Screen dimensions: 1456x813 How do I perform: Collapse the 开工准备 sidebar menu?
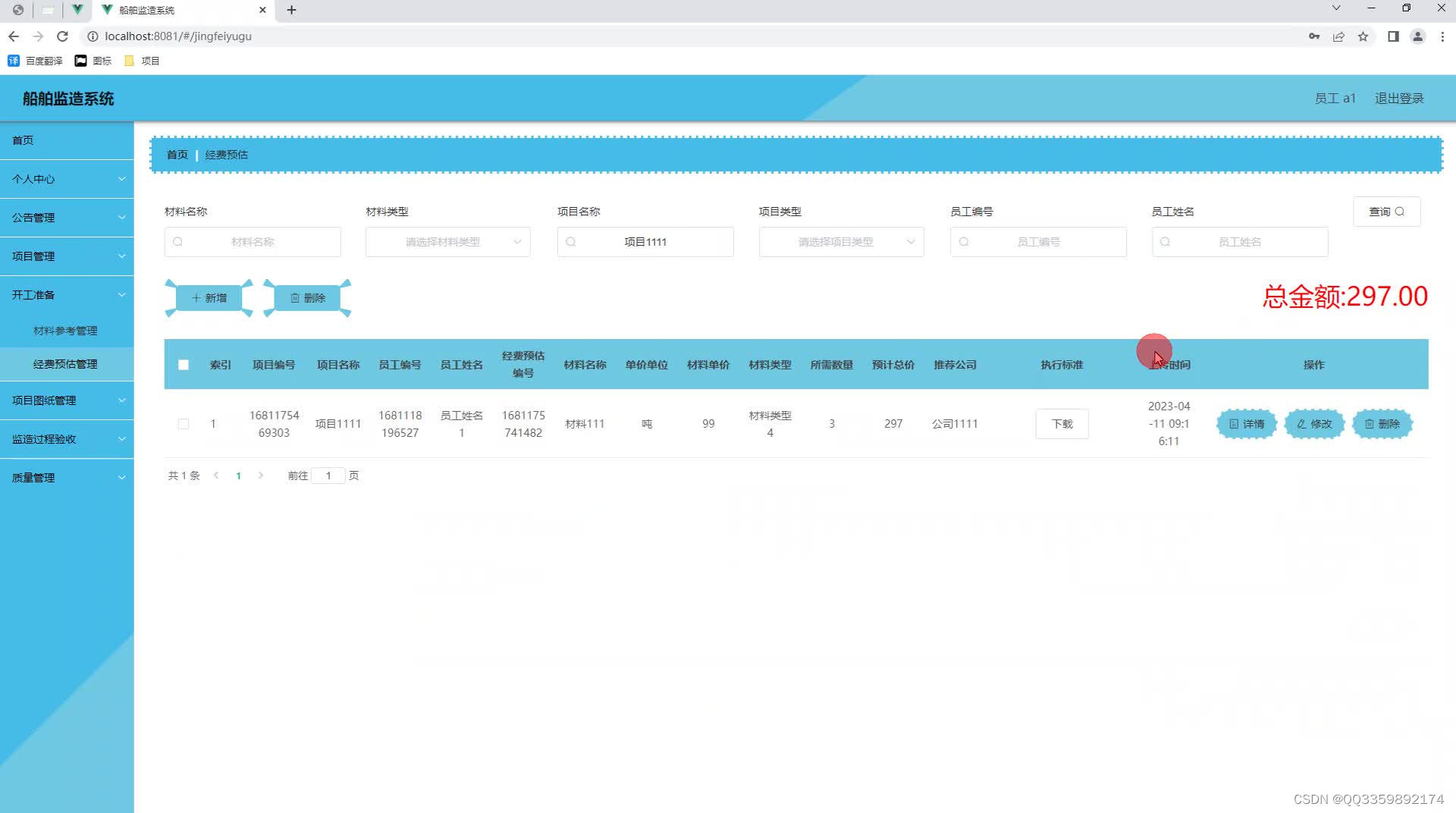[67, 295]
